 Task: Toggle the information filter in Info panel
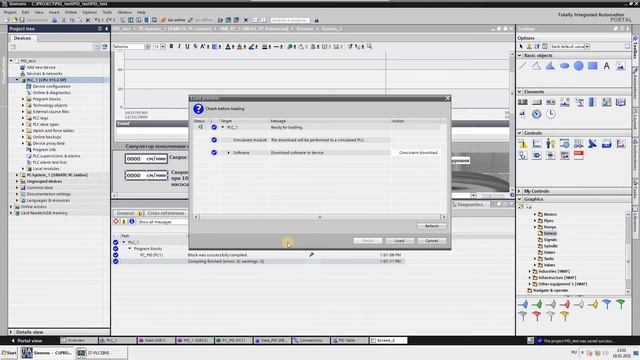[x=131, y=222]
